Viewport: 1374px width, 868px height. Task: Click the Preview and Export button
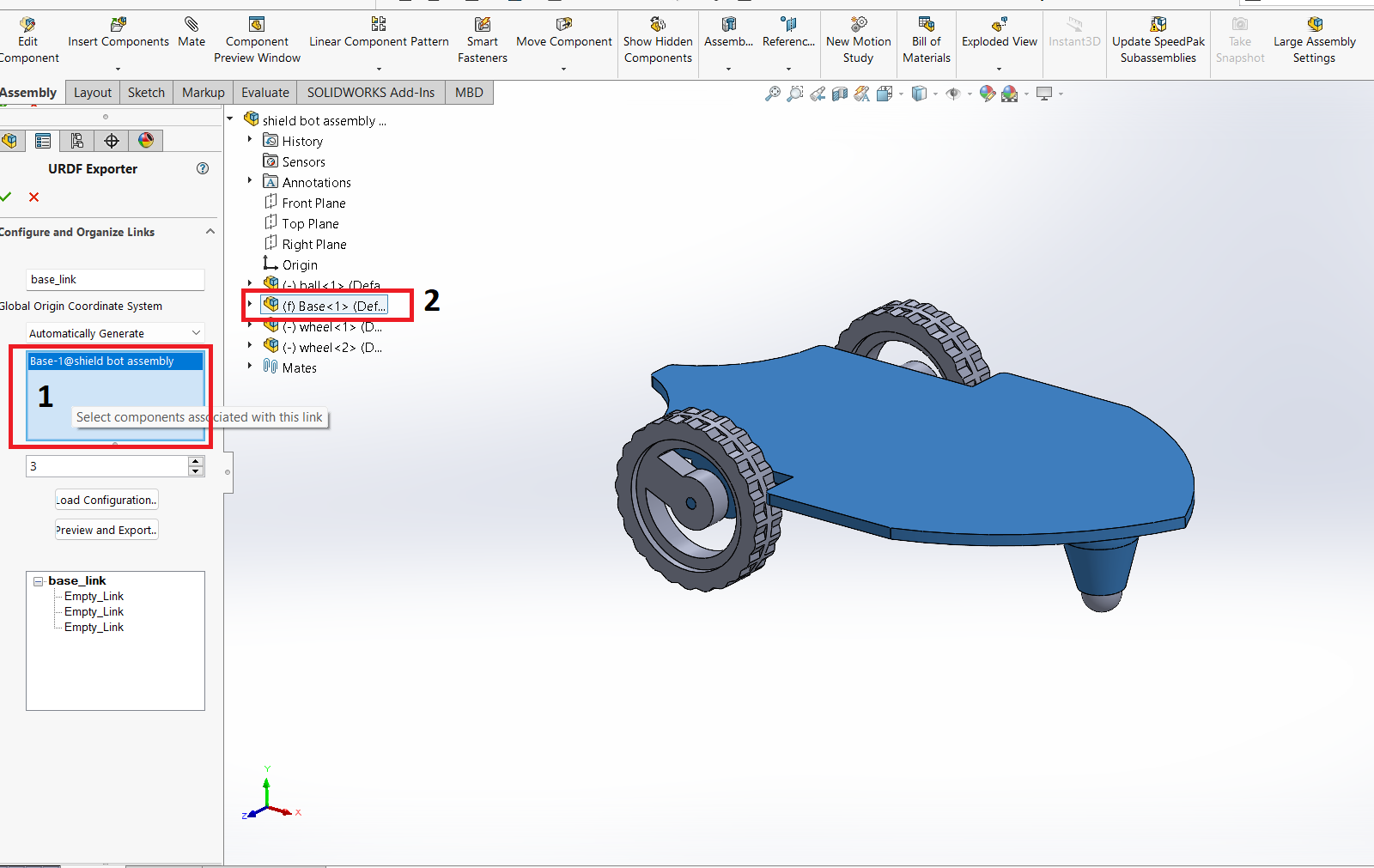[106, 530]
